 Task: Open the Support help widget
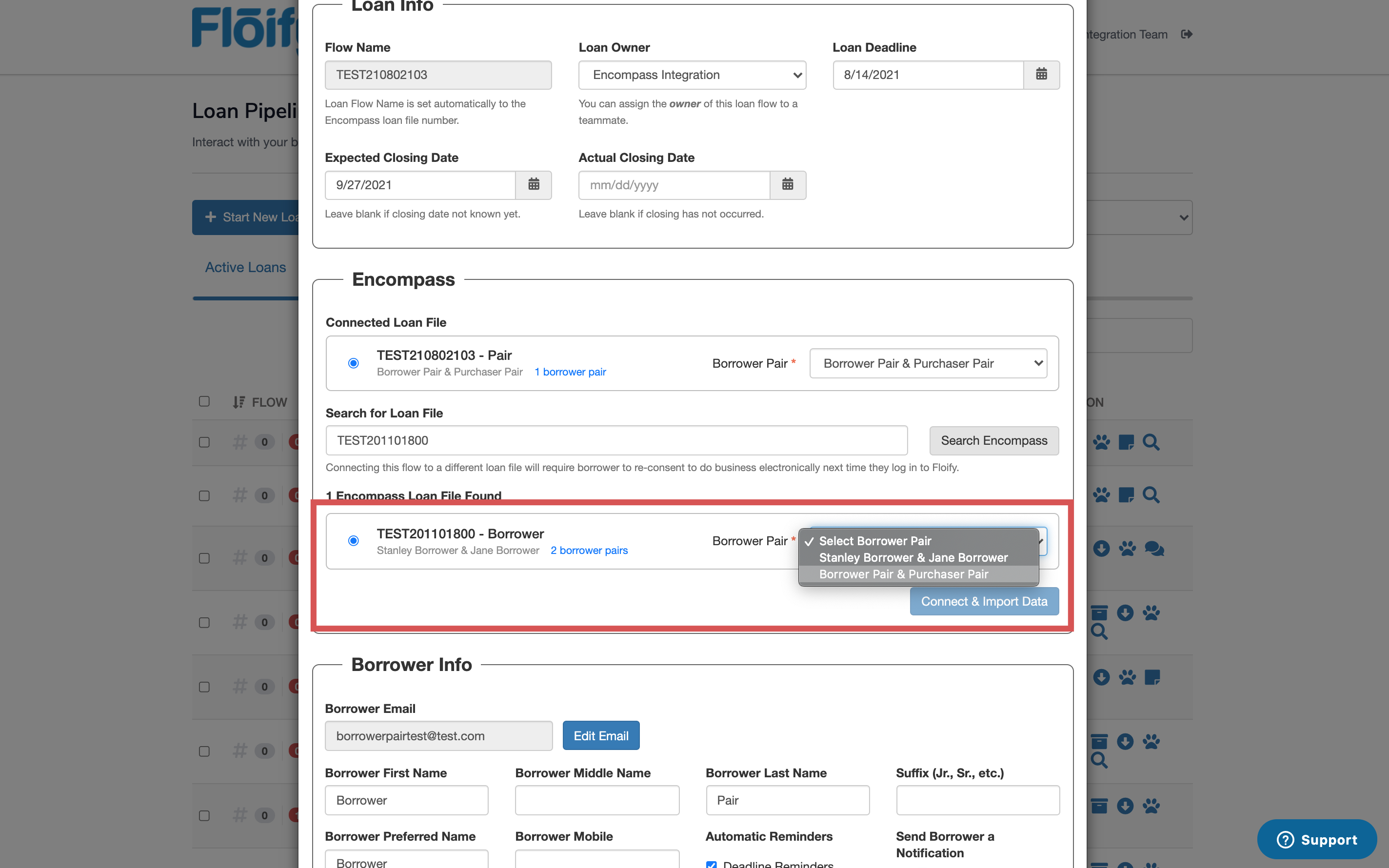[x=1317, y=839]
